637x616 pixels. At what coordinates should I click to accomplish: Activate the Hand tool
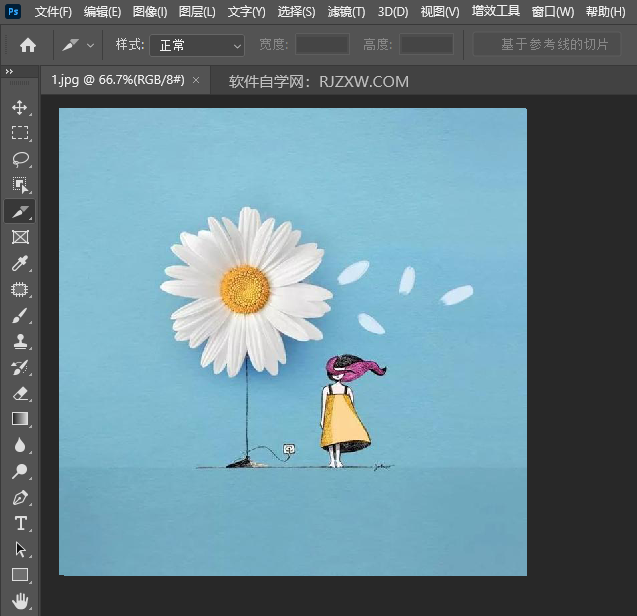click(20, 601)
